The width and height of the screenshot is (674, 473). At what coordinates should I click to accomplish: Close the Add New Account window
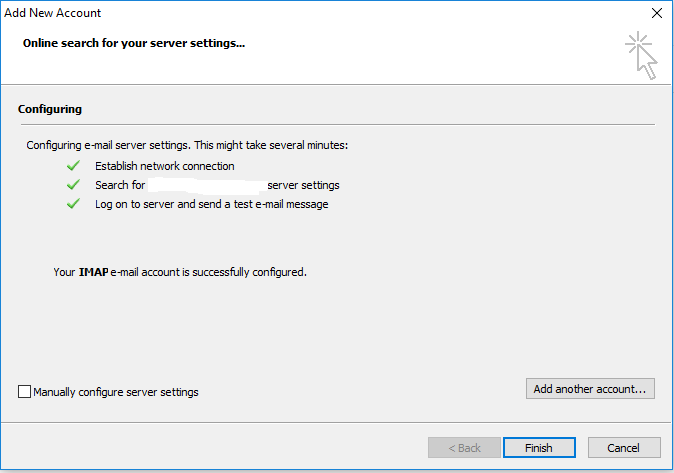[x=656, y=13]
